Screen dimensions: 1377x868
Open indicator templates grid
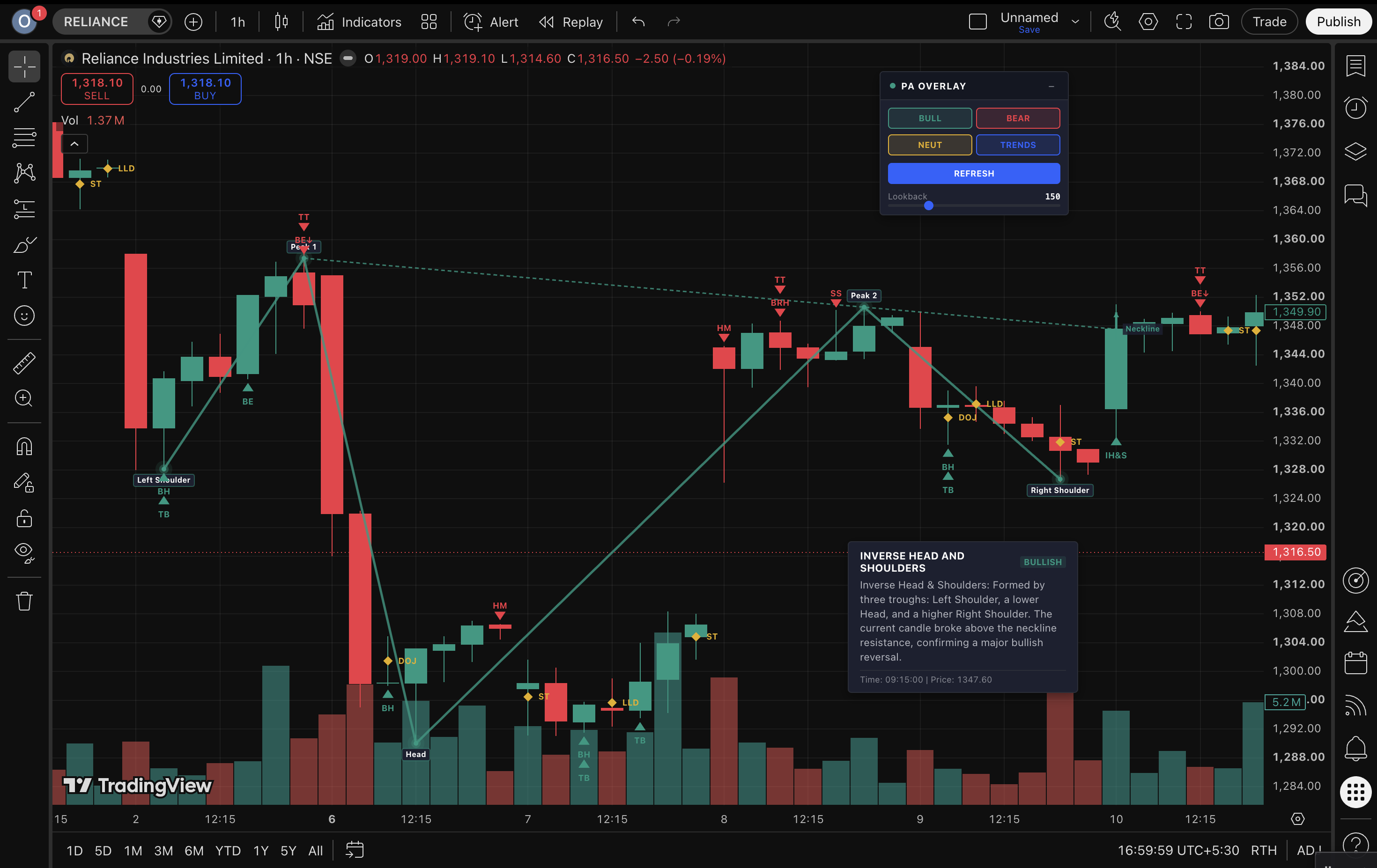[429, 22]
